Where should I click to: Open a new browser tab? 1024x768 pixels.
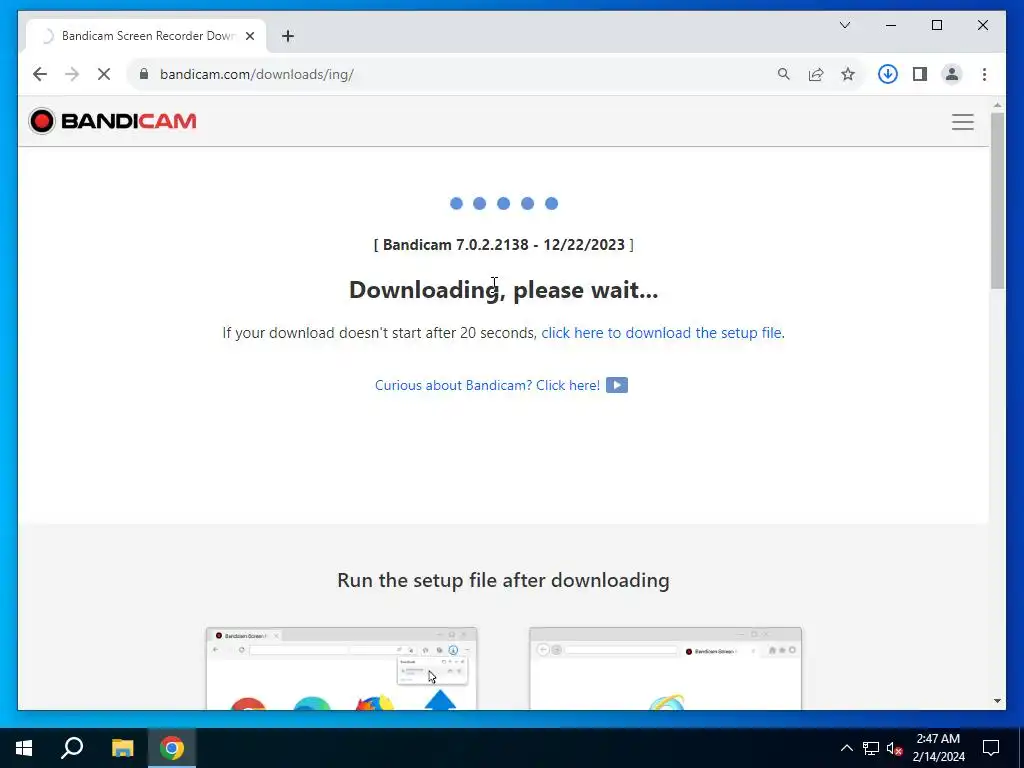tap(288, 36)
